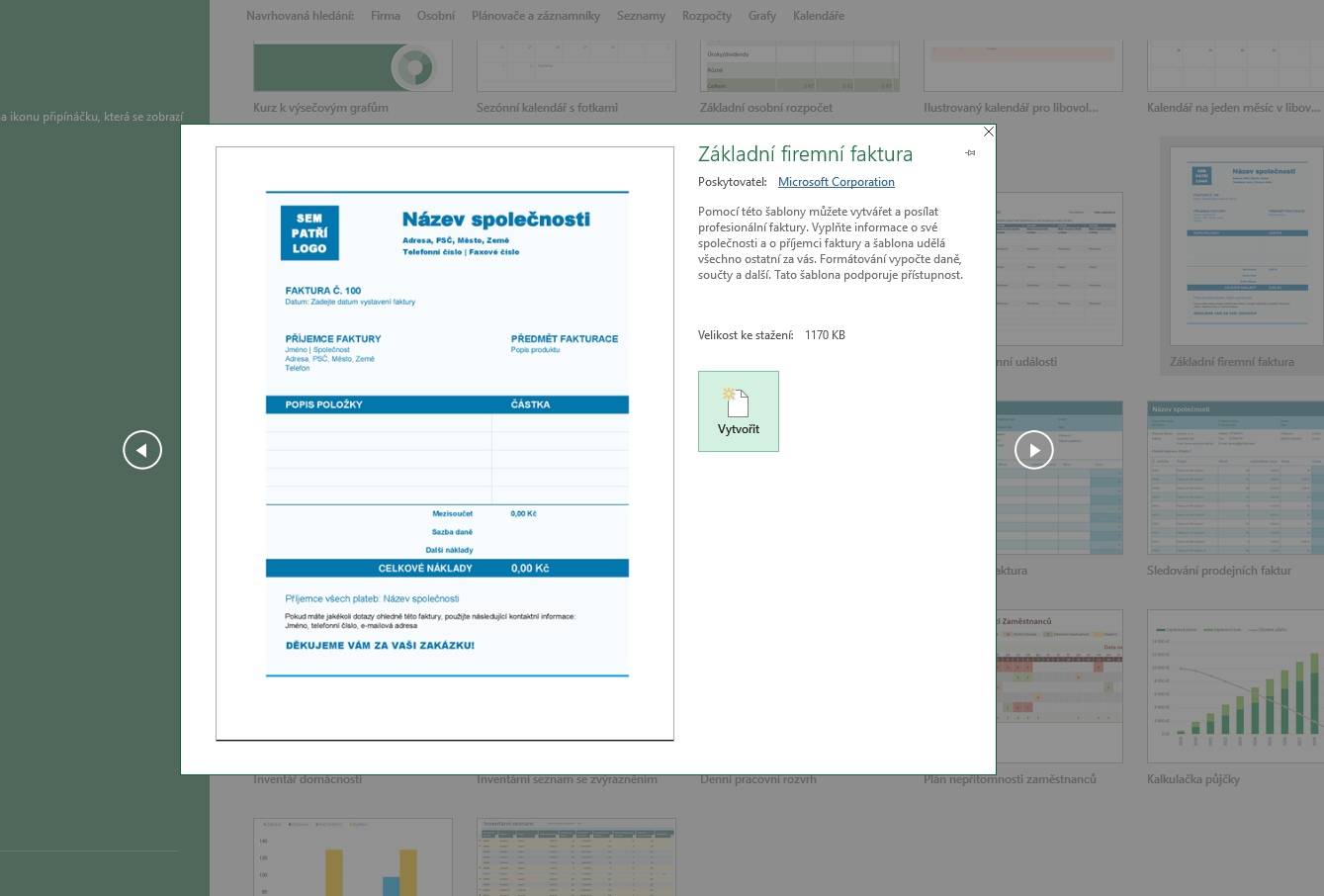Image resolution: width=1324 pixels, height=896 pixels.
Task: Pin this template to the list
Action: [970, 152]
